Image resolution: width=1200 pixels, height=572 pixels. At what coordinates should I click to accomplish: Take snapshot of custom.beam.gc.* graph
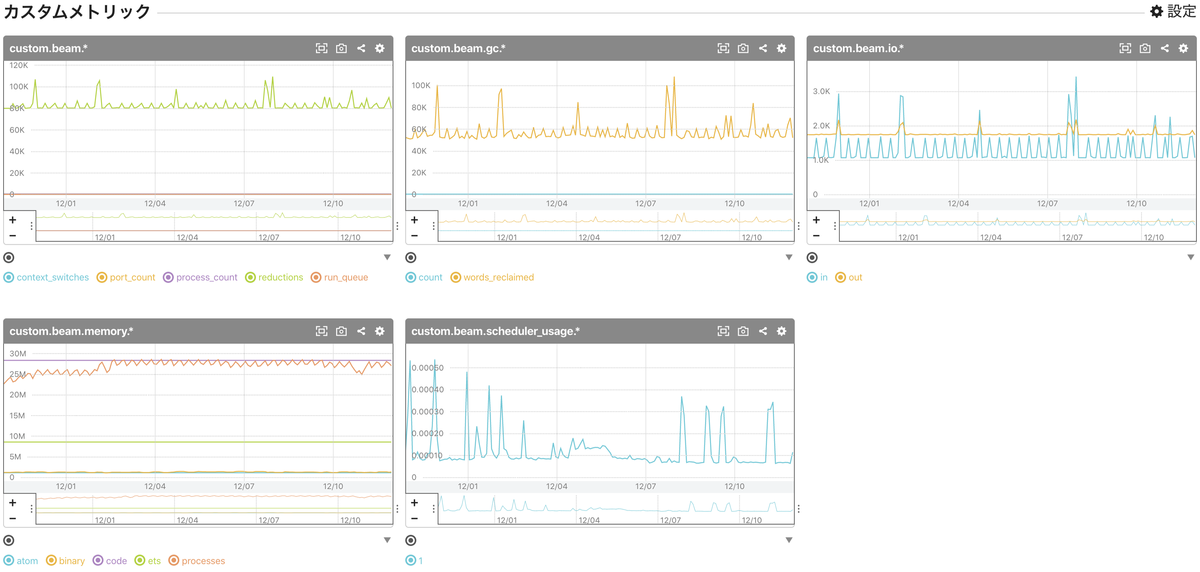(x=743, y=48)
